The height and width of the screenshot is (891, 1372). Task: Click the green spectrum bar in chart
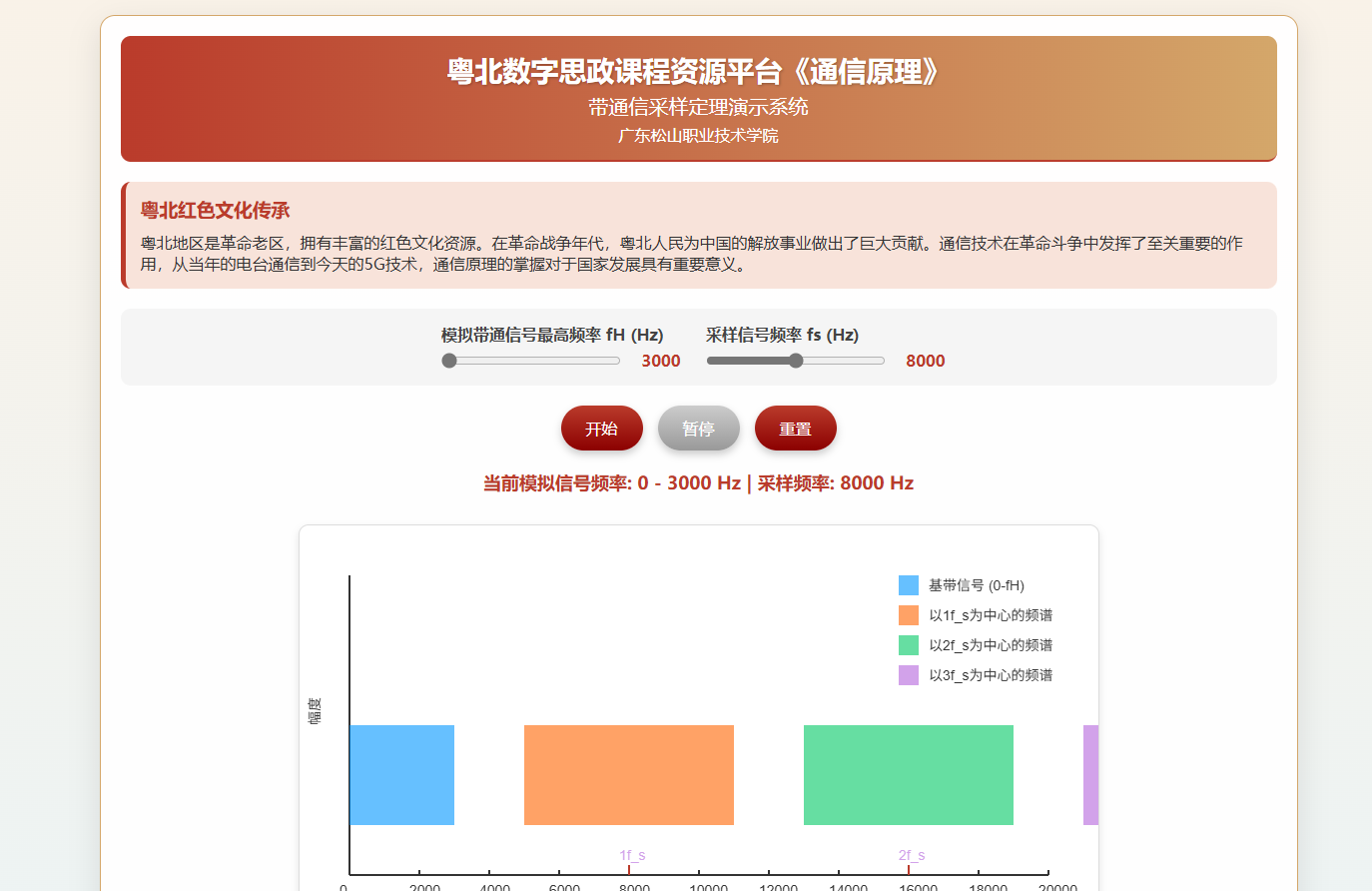[x=909, y=775]
